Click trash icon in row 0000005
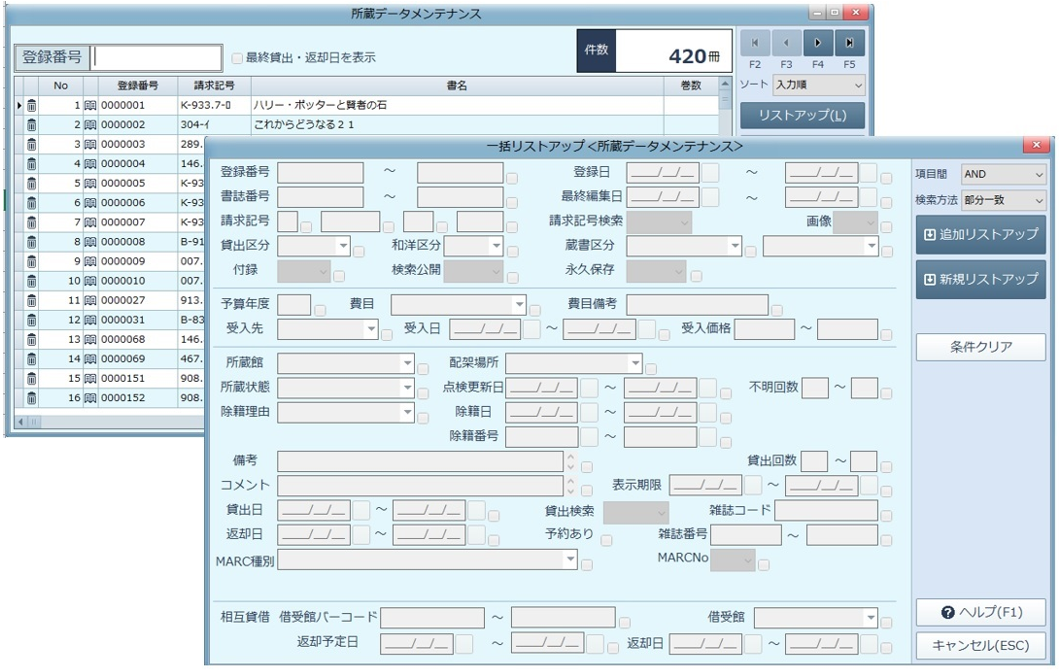The image size is (1062, 670). click(x=31, y=183)
